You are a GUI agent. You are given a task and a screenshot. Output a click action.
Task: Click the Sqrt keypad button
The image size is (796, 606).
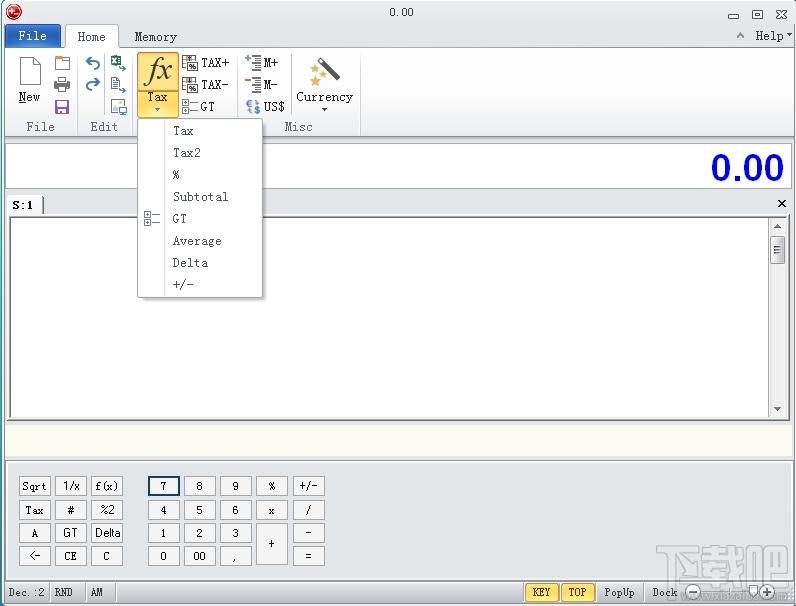35,486
